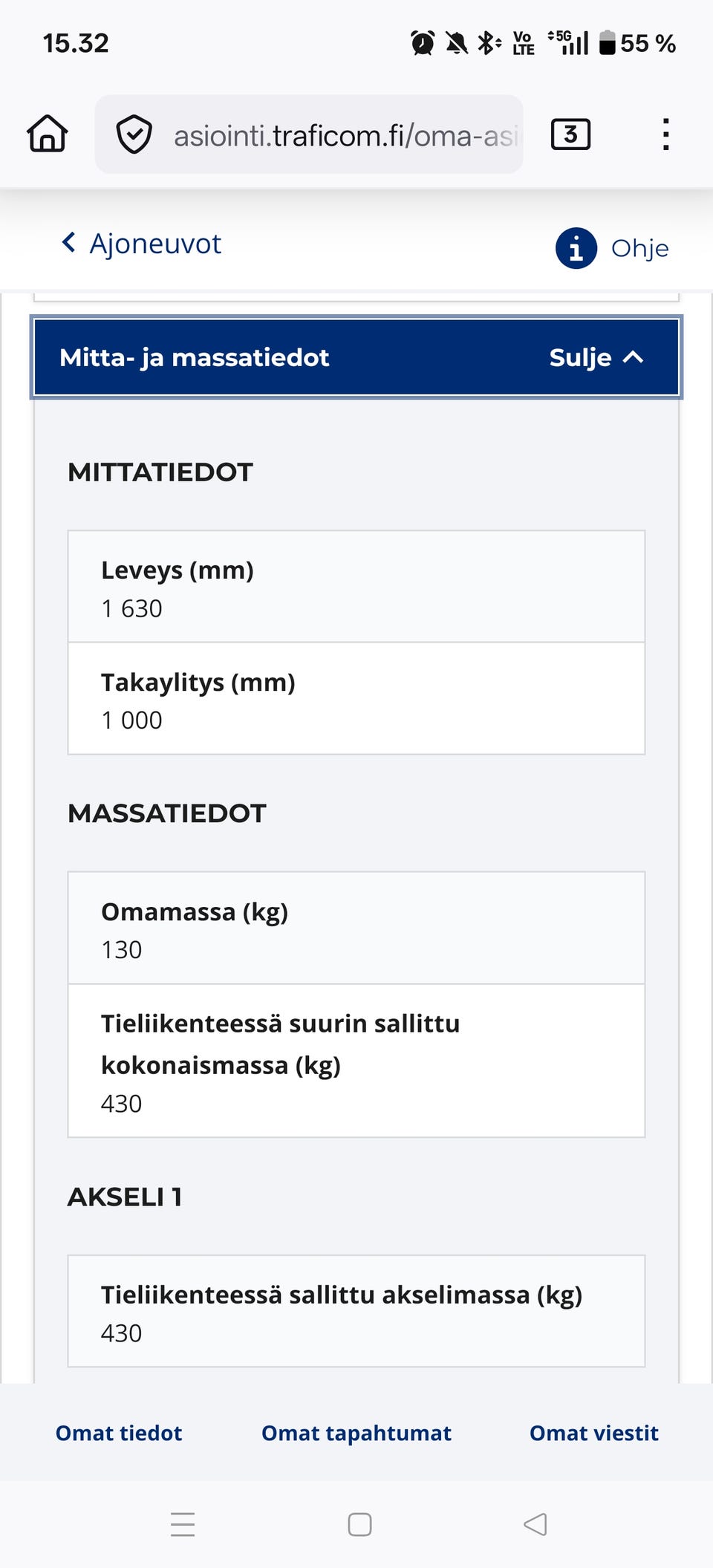The image size is (713, 1568).
Task: Open the Omat tapahtumat tab
Action: click(x=356, y=1433)
